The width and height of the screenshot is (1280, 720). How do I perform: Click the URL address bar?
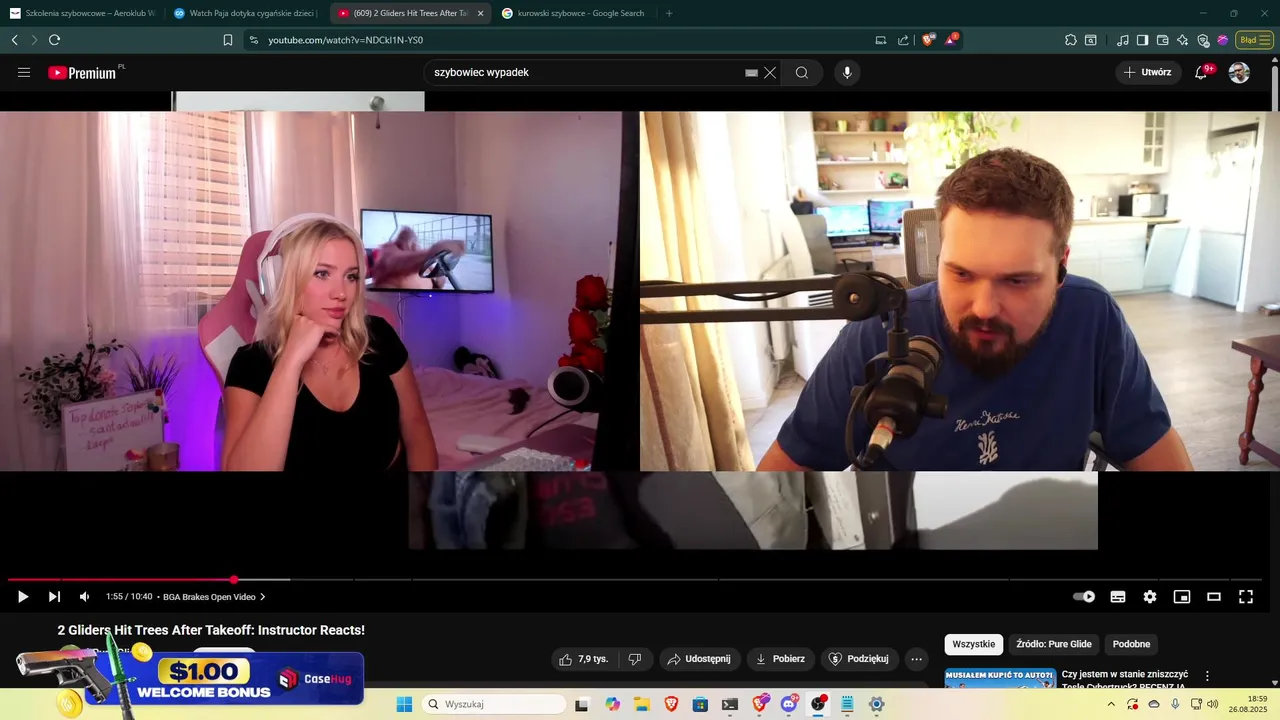(560, 40)
